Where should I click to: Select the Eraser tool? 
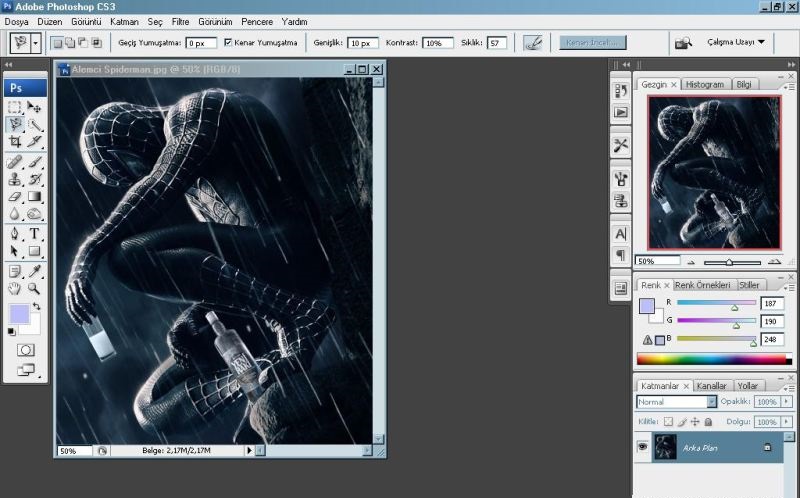(x=15, y=196)
